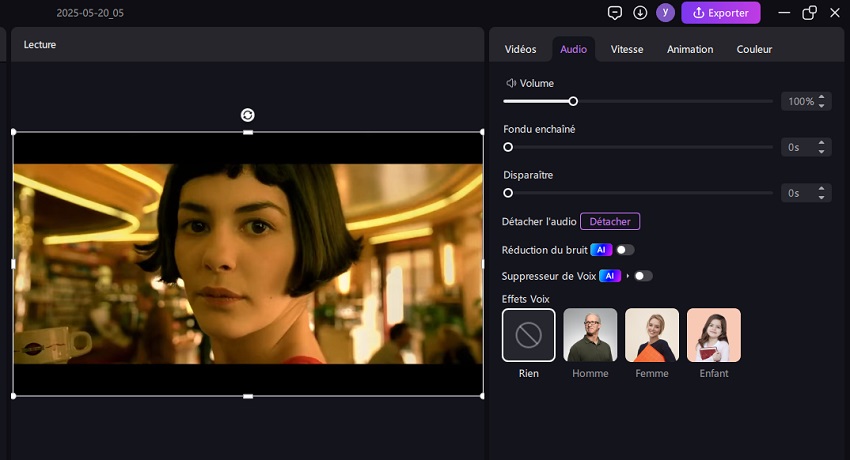This screenshot has width=850, height=460.
Task: Open the feedback message icon
Action: point(615,12)
